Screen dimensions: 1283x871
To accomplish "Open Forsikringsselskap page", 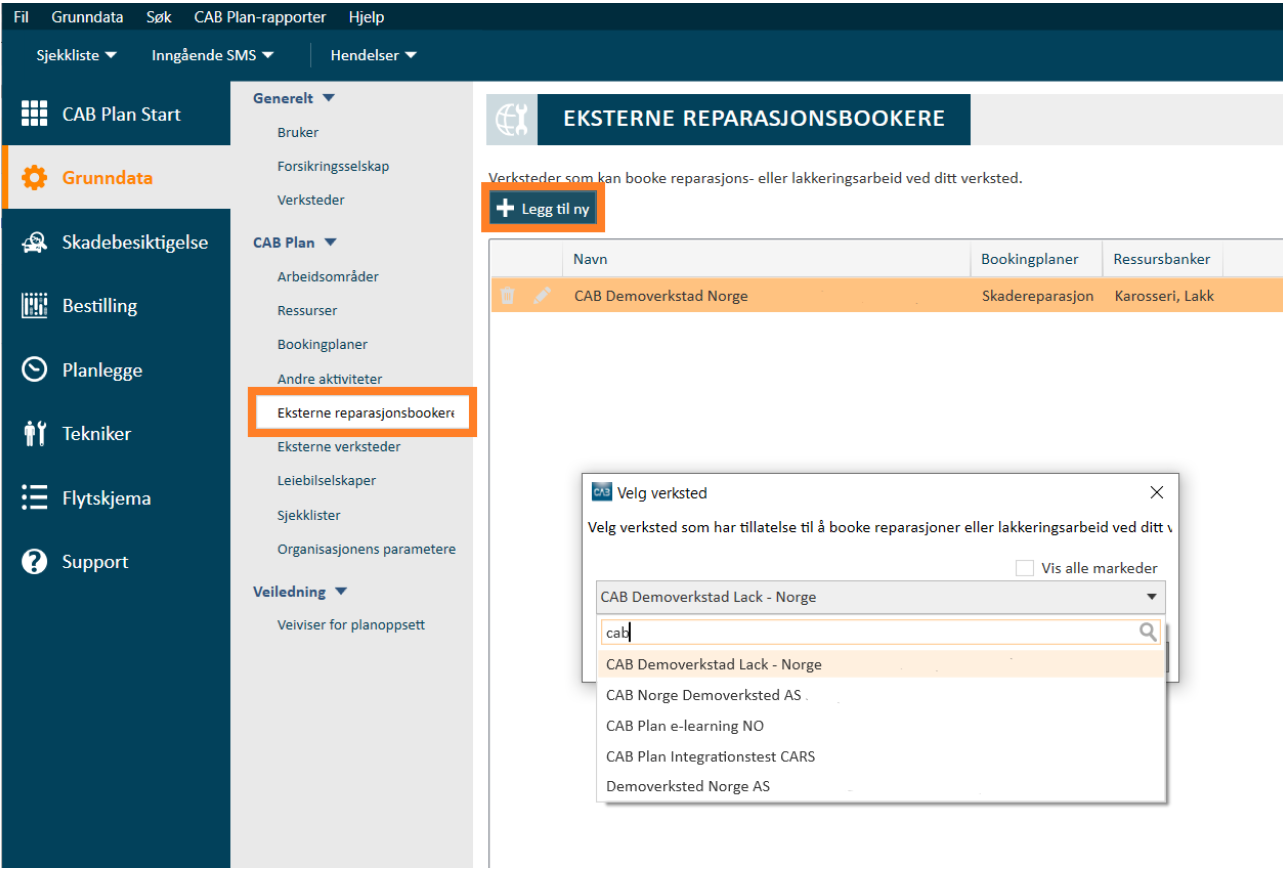I will pos(333,166).
